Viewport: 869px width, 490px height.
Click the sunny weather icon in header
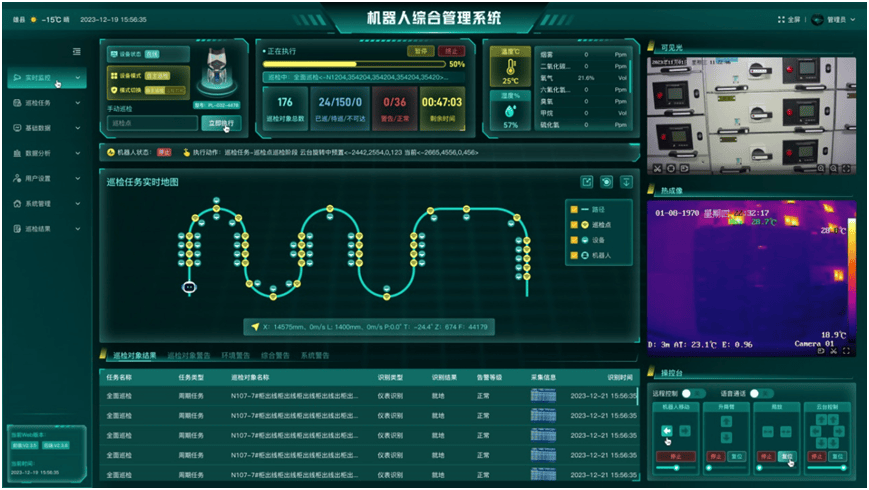[33, 19]
